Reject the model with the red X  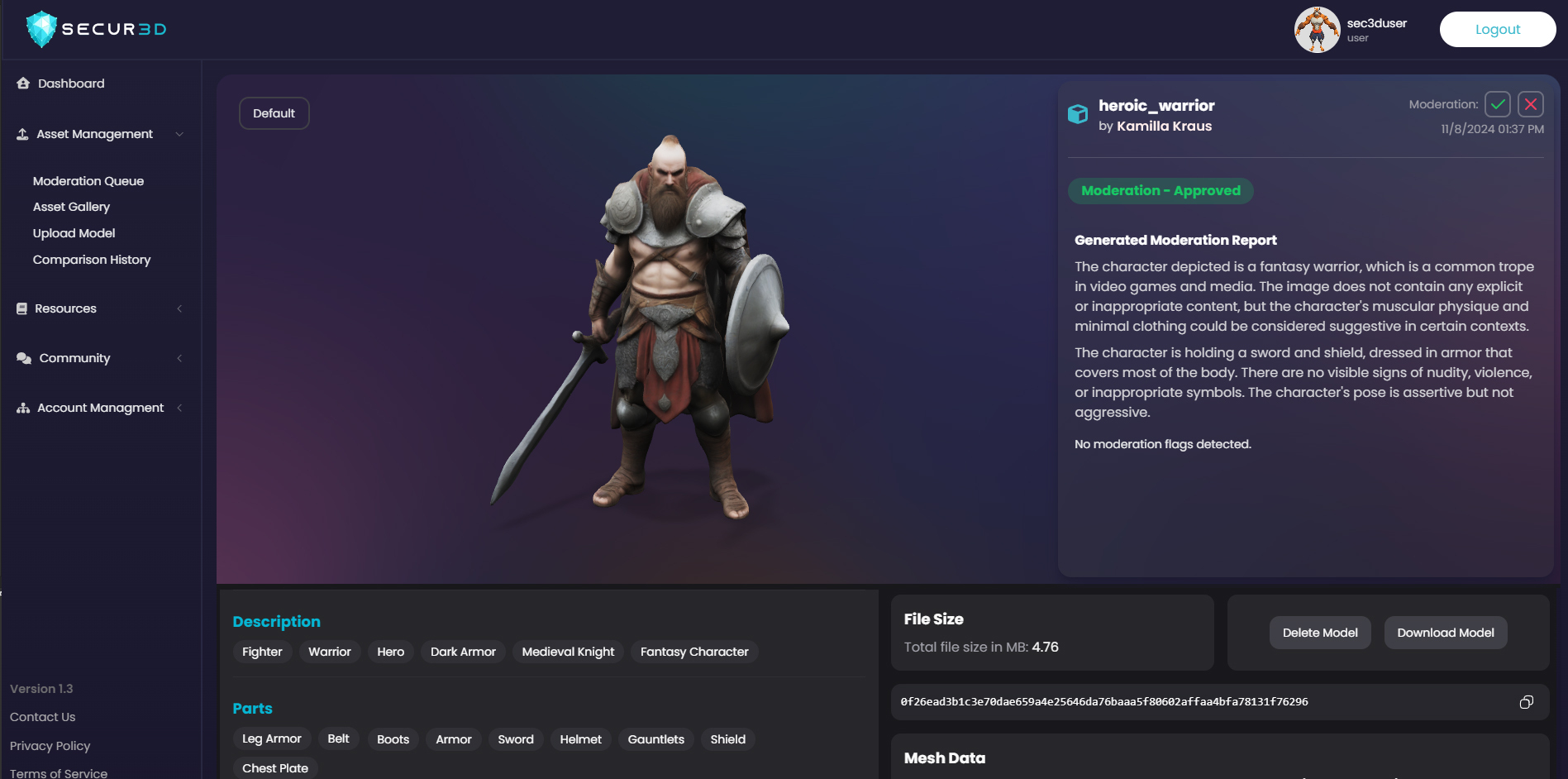pos(1531,104)
